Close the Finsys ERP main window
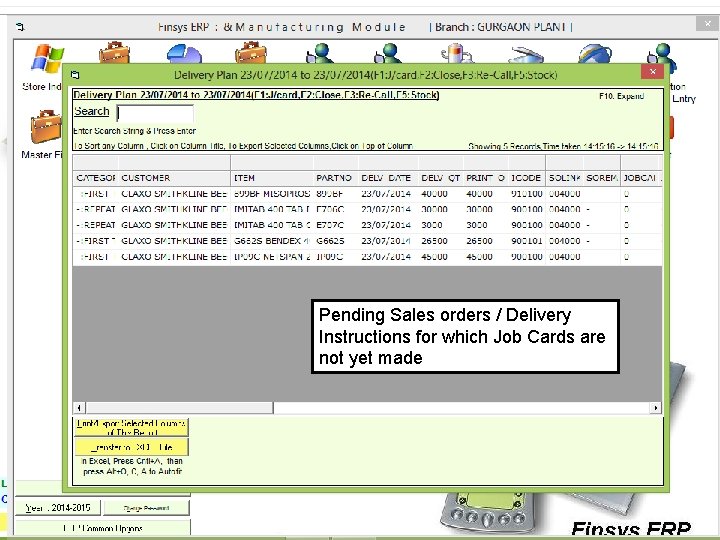The height and width of the screenshot is (540, 720). pos(707,23)
